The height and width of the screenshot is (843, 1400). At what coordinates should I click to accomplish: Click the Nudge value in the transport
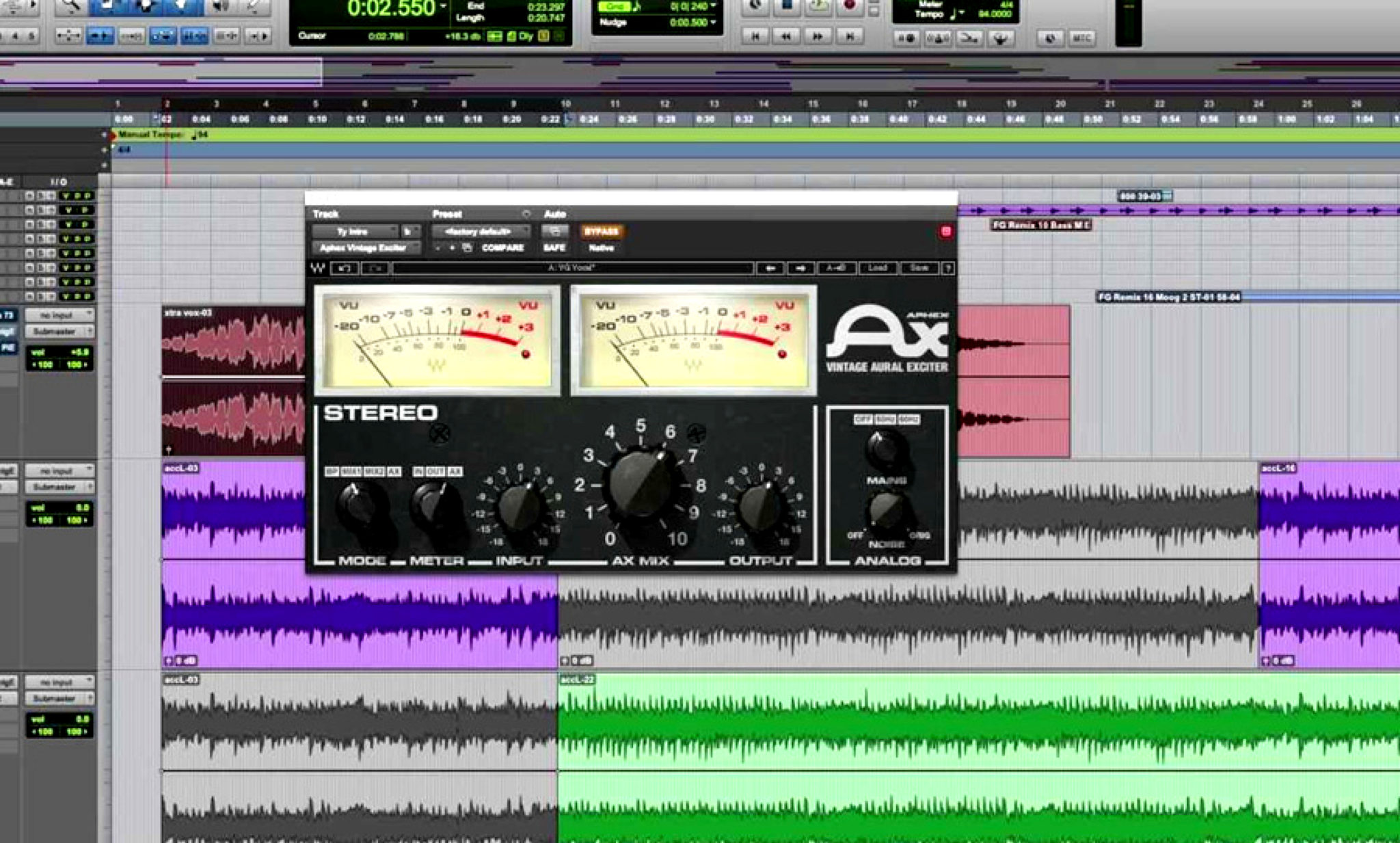tap(686, 21)
